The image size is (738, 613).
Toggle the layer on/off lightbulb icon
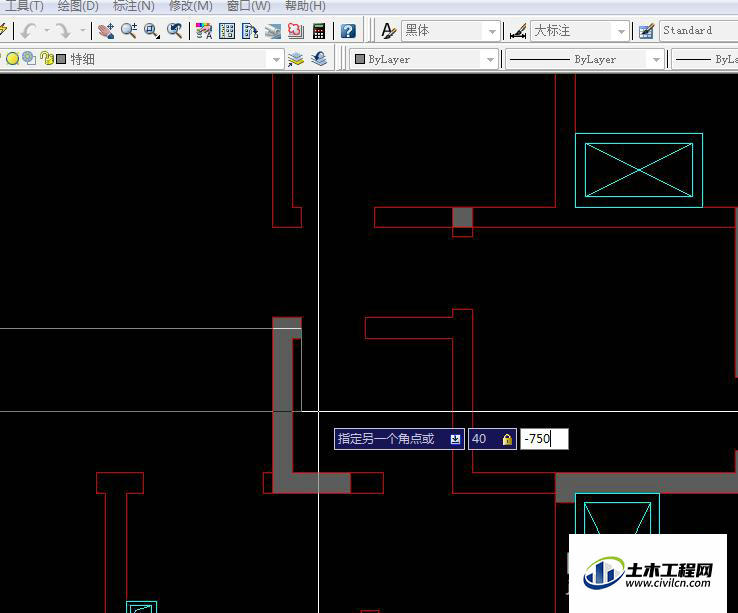click(x=13, y=59)
